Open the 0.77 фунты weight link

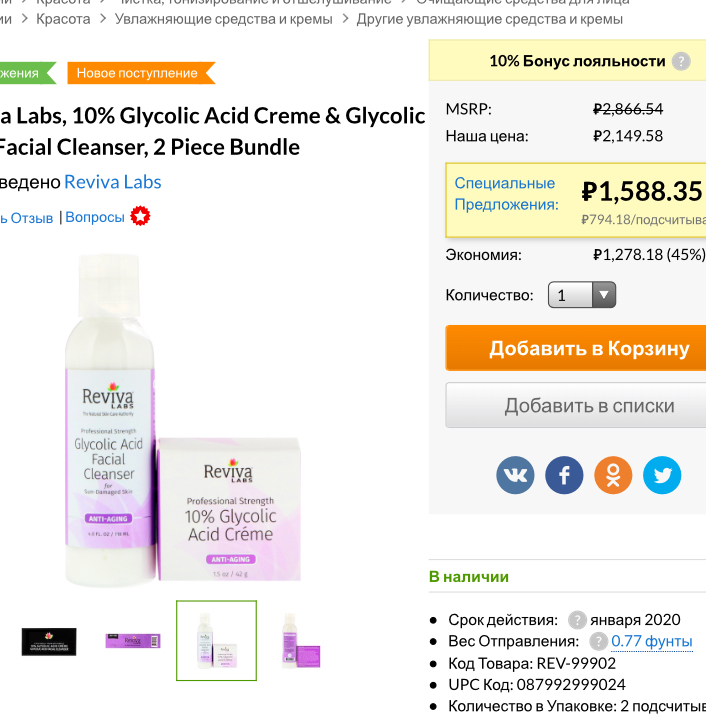(651, 641)
